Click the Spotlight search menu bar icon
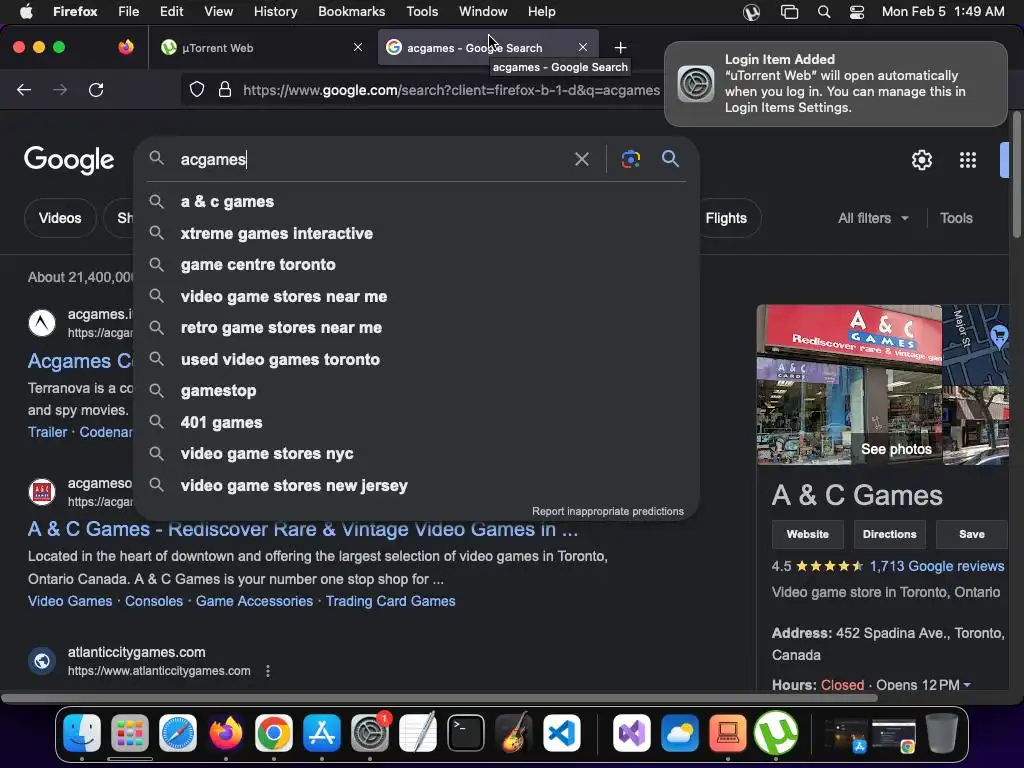1024x768 pixels. [824, 12]
